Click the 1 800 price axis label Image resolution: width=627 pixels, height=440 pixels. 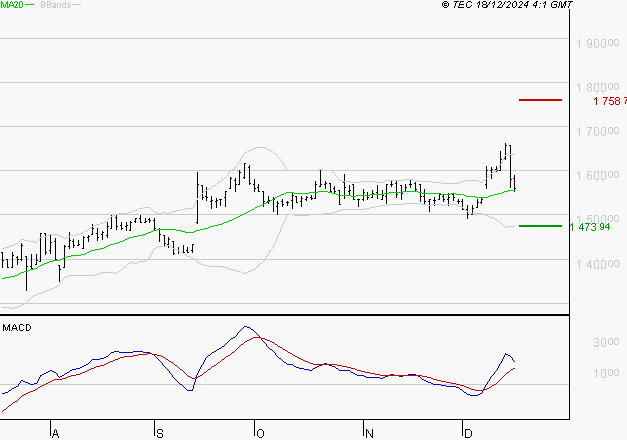597,87
